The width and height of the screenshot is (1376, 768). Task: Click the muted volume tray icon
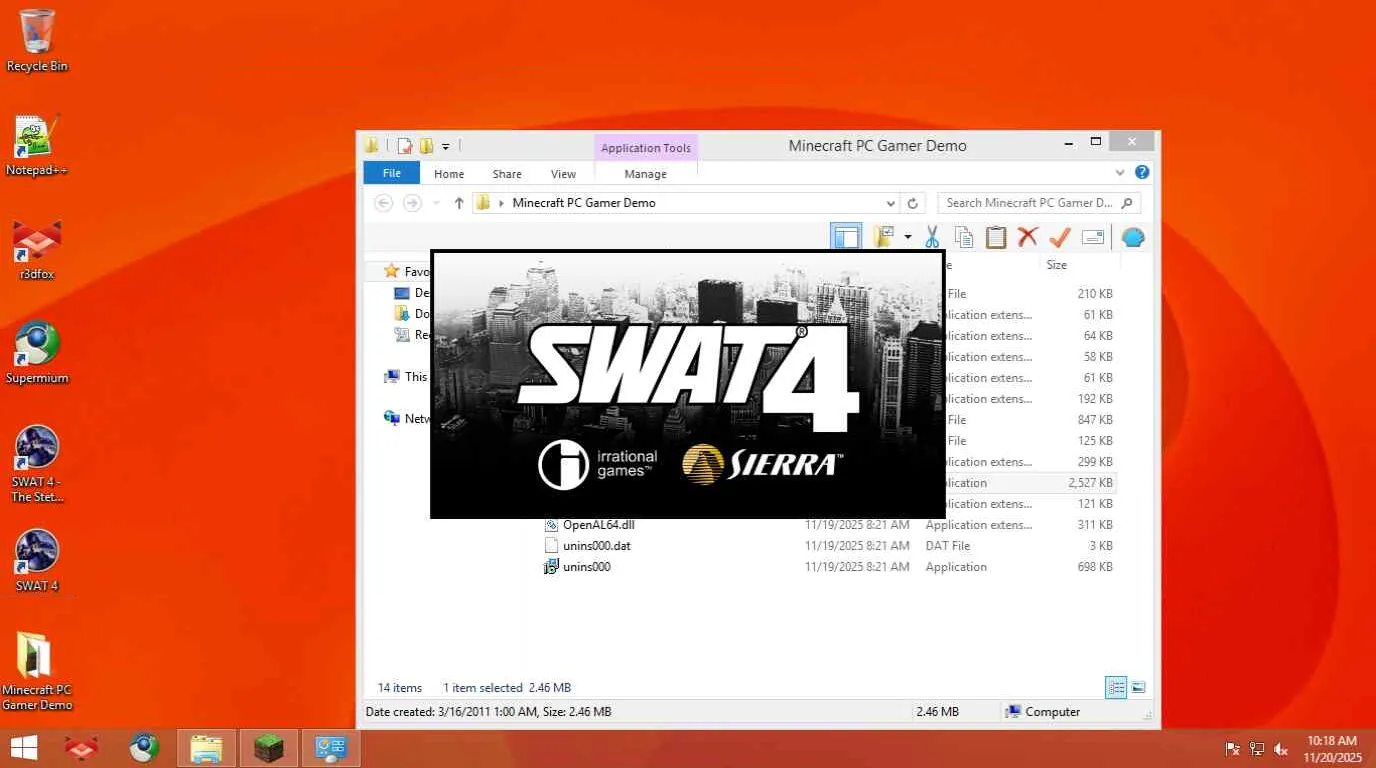tap(1282, 748)
